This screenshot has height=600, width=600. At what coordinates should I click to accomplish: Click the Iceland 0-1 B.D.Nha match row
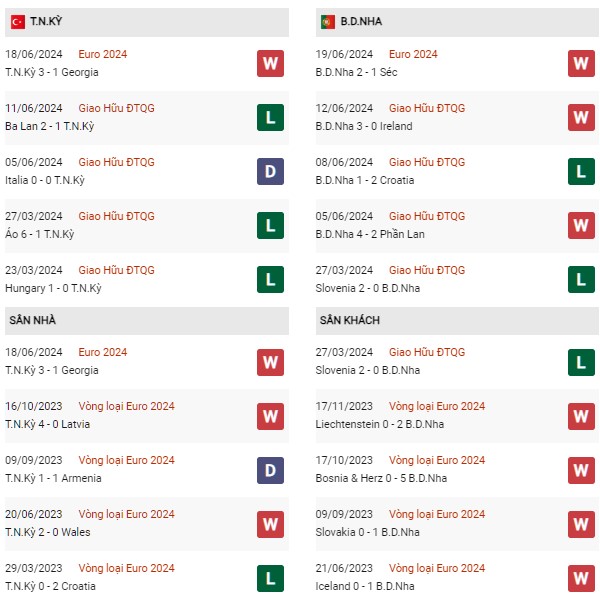(457, 577)
